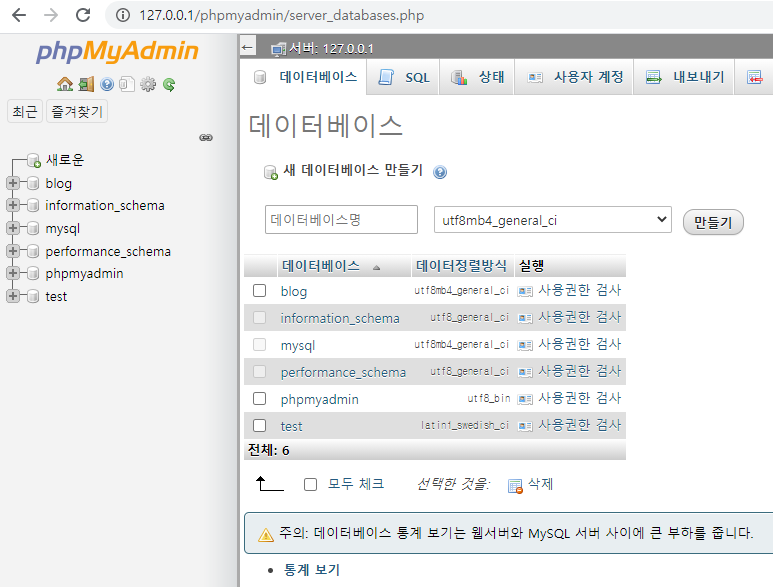
Task: Click the browser address bar URL
Action: tap(281, 15)
